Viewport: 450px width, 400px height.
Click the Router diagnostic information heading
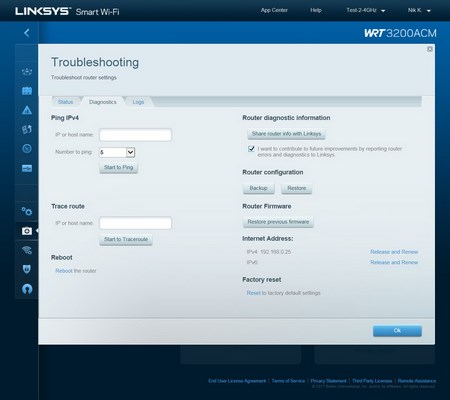(286, 118)
